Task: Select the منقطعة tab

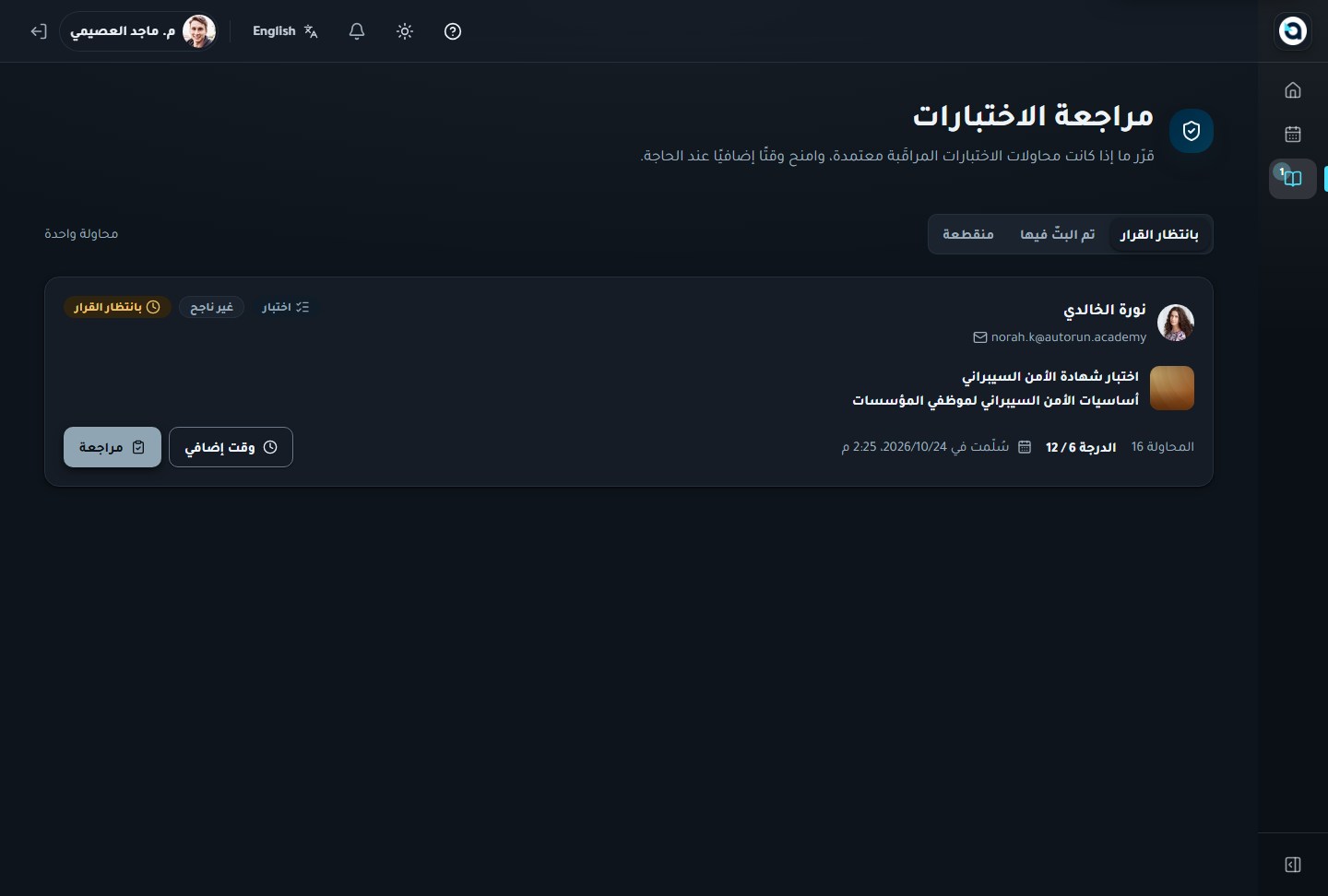Action: click(x=968, y=234)
